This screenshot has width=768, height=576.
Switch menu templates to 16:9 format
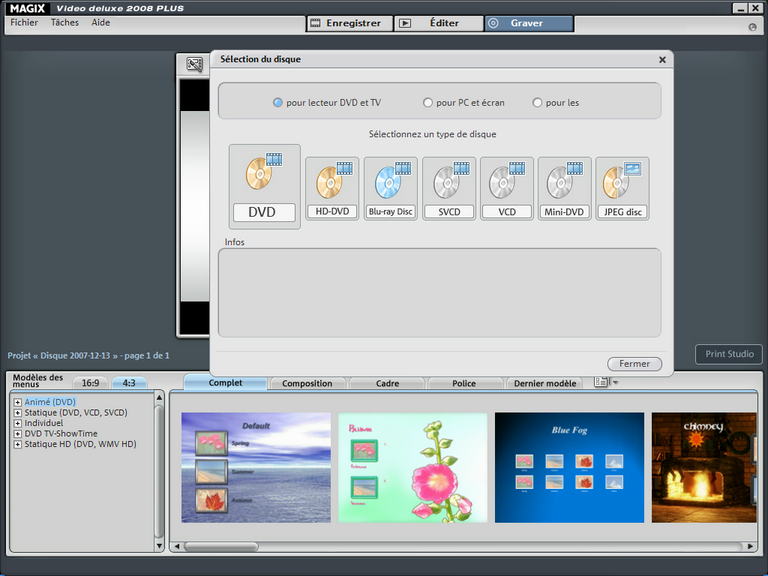[90, 383]
